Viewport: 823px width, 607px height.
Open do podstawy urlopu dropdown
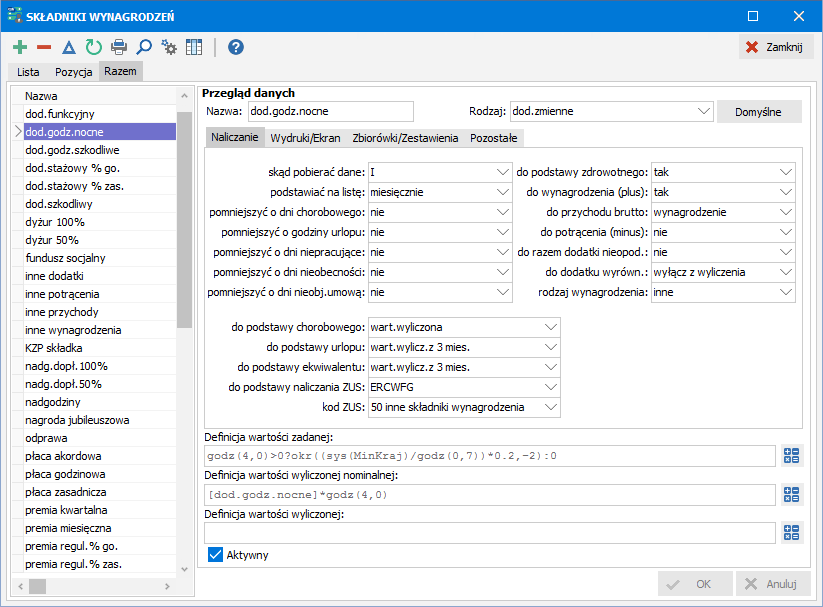click(551, 347)
